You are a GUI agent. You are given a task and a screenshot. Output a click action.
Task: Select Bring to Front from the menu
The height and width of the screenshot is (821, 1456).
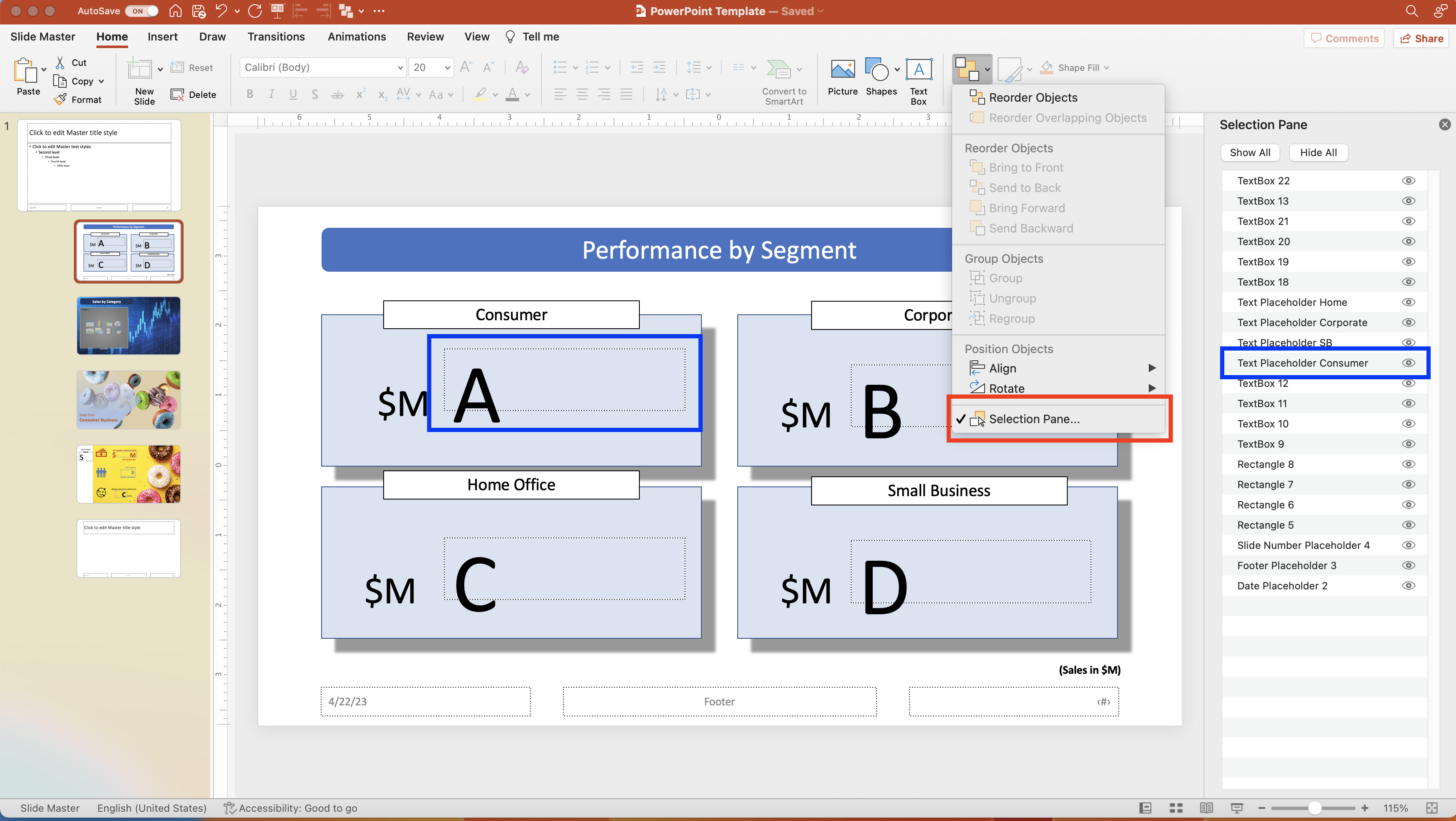[x=1025, y=167]
